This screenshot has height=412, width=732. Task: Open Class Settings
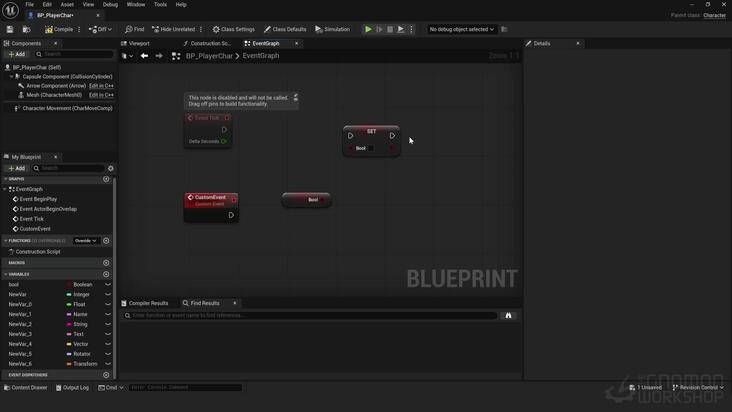(x=233, y=29)
